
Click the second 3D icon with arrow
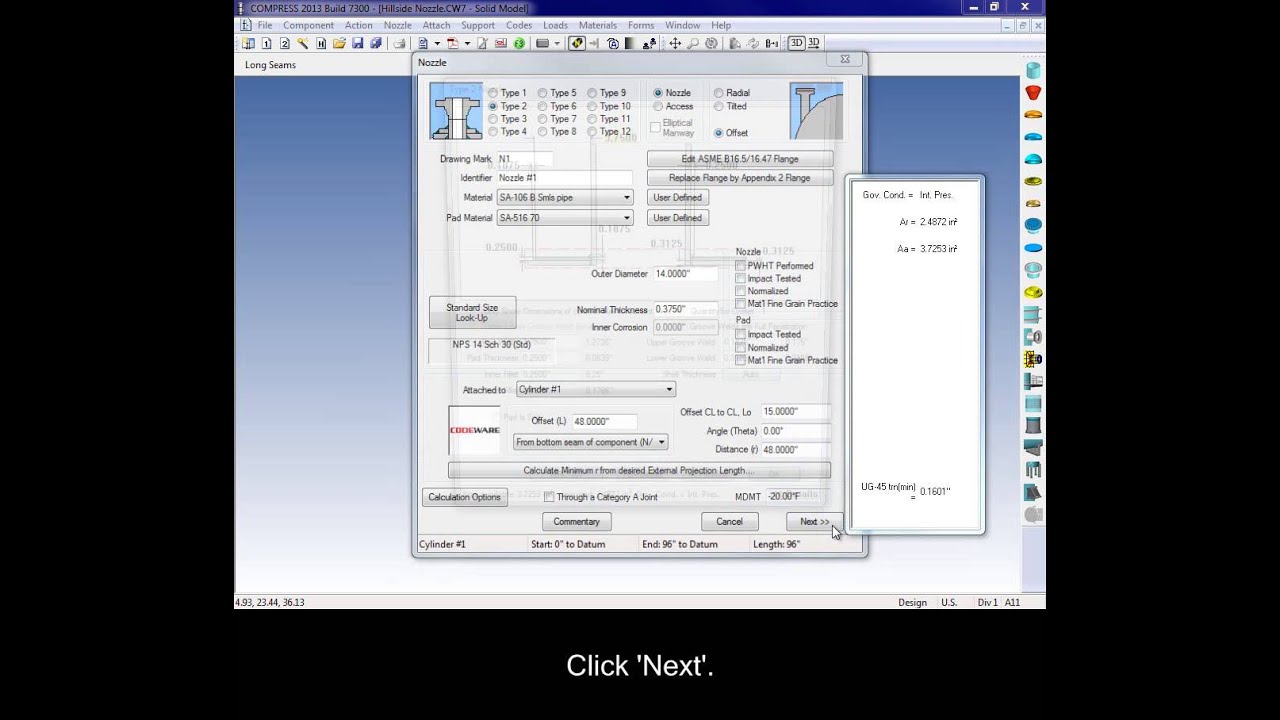(x=814, y=43)
